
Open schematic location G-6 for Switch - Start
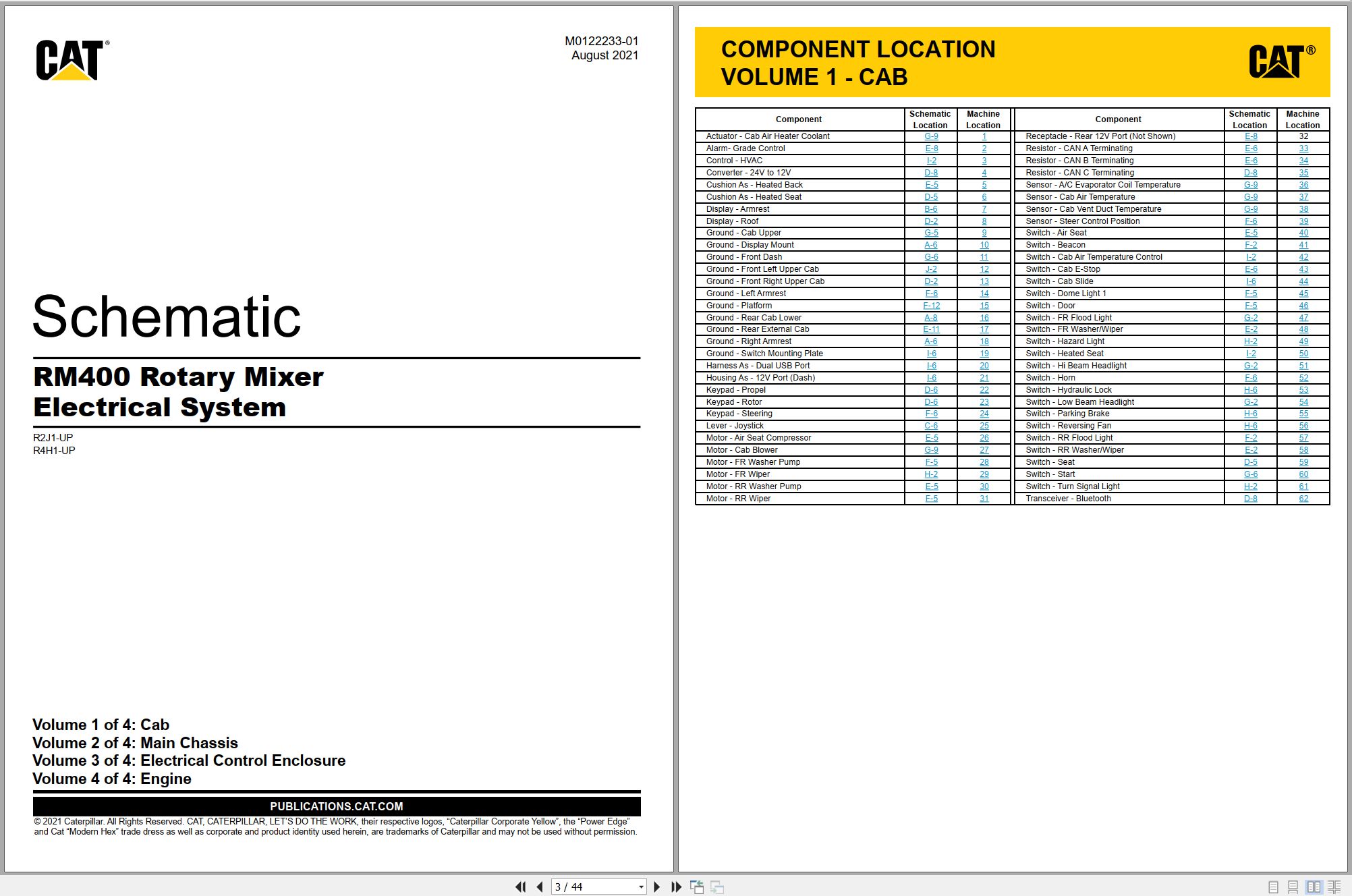point(1251,474)
